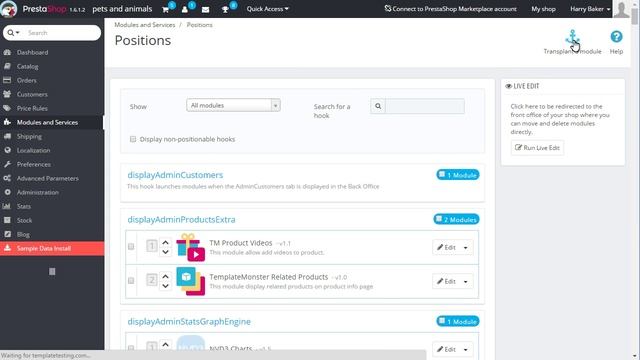The height and width of the screenshot is (360, 640).
Task: Move TemplateMonster Related Products down with arrow
Action: click(x=165, y=286)
